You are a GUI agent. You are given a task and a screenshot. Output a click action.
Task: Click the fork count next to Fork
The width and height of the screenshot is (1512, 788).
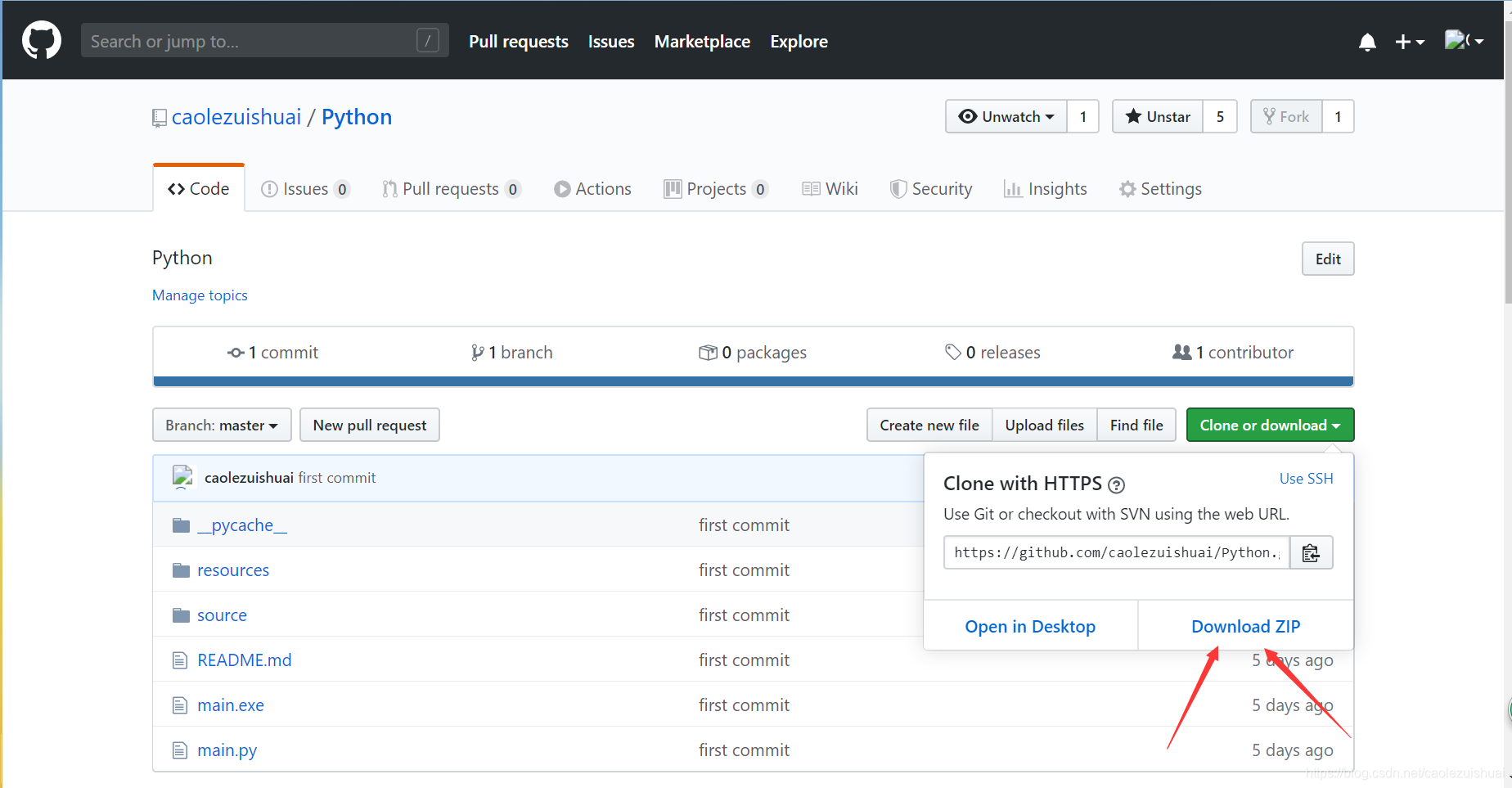coord(1338,116)
